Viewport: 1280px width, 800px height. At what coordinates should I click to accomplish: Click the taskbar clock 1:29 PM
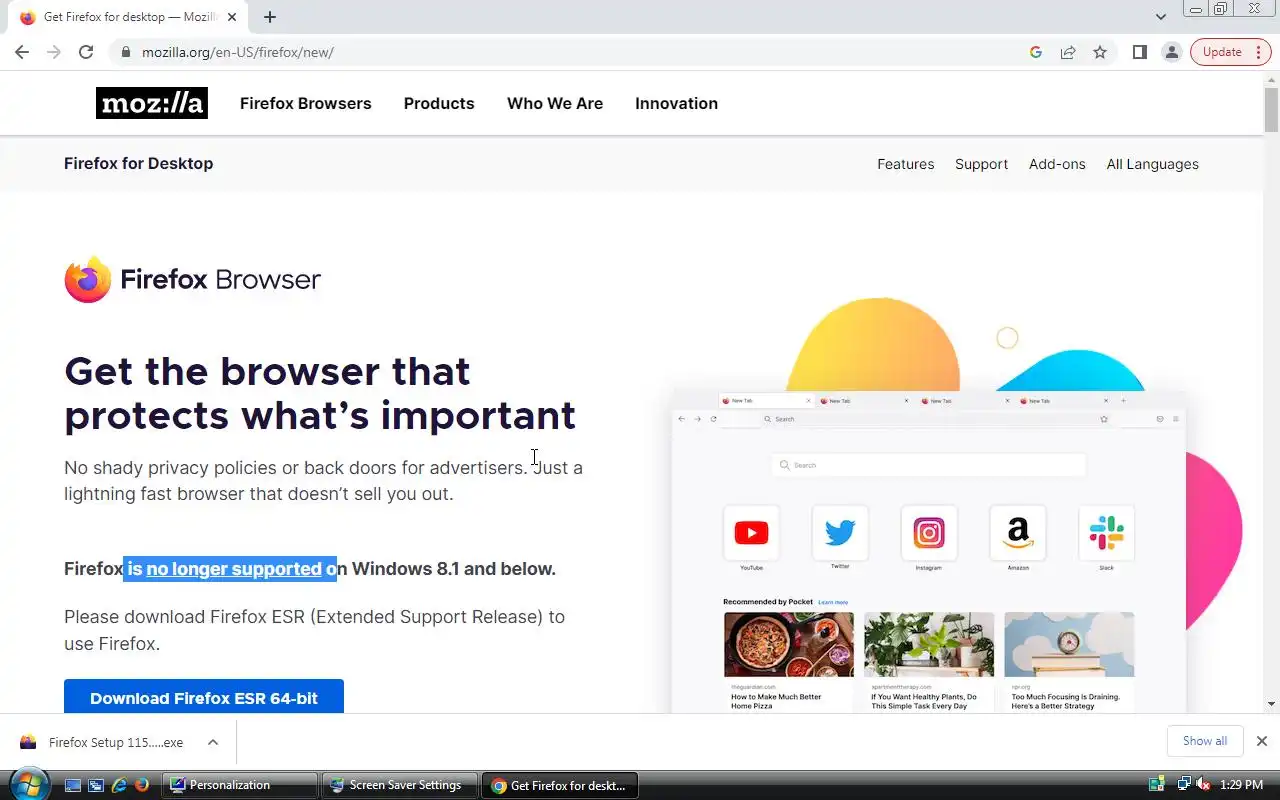pos(1241,785)
